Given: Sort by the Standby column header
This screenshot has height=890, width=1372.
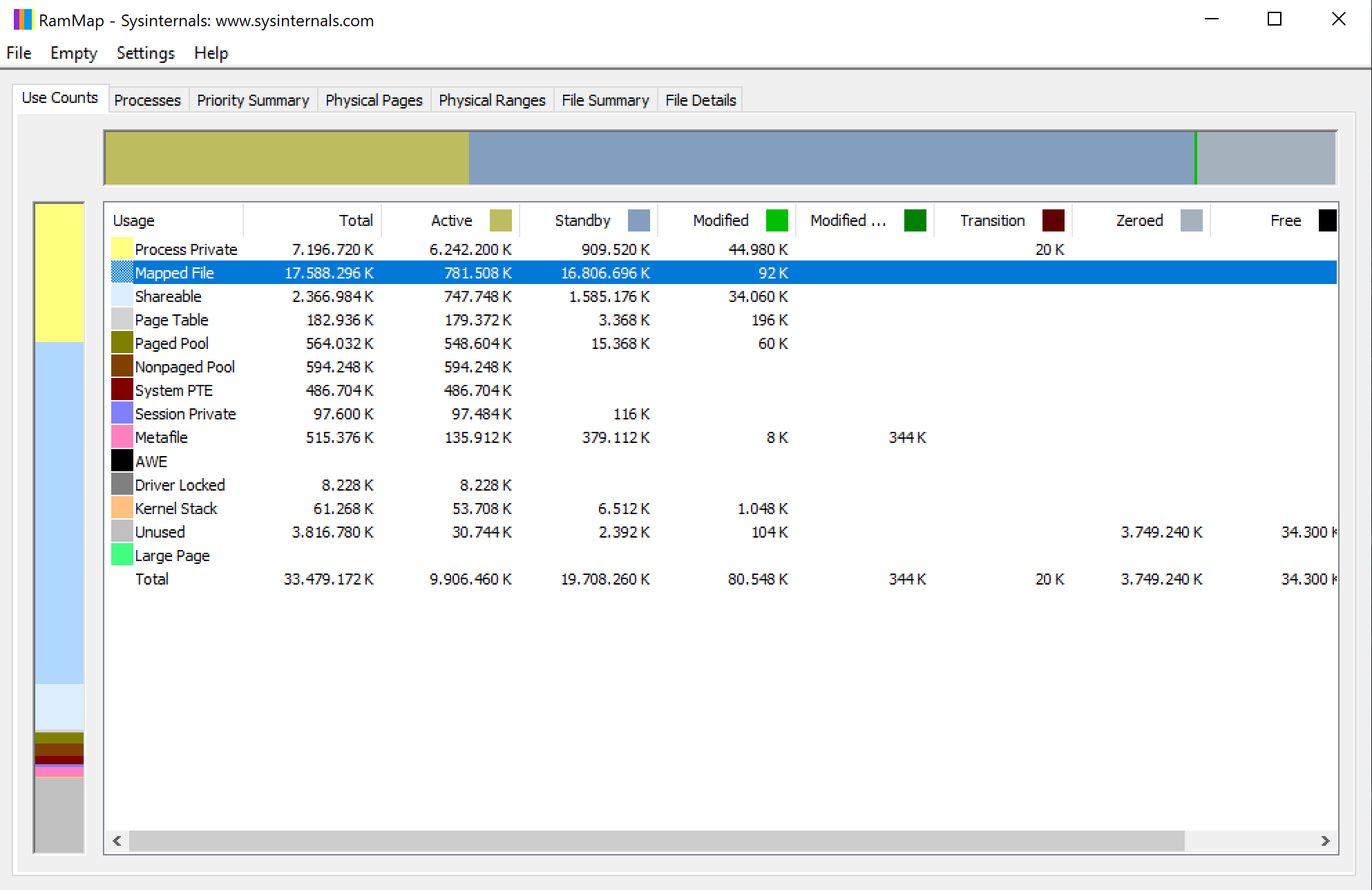Looking at the screenshot, I should pyautogui.click(x=582, y=220).
